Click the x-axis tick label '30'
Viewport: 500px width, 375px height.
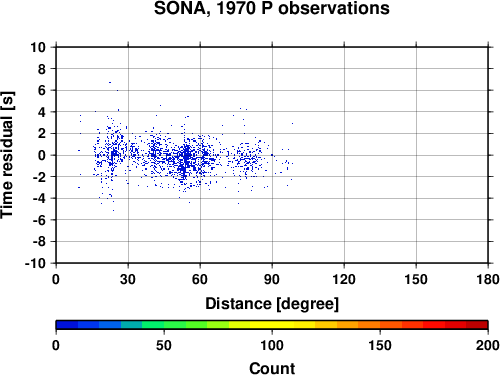[x=128, y=279]
